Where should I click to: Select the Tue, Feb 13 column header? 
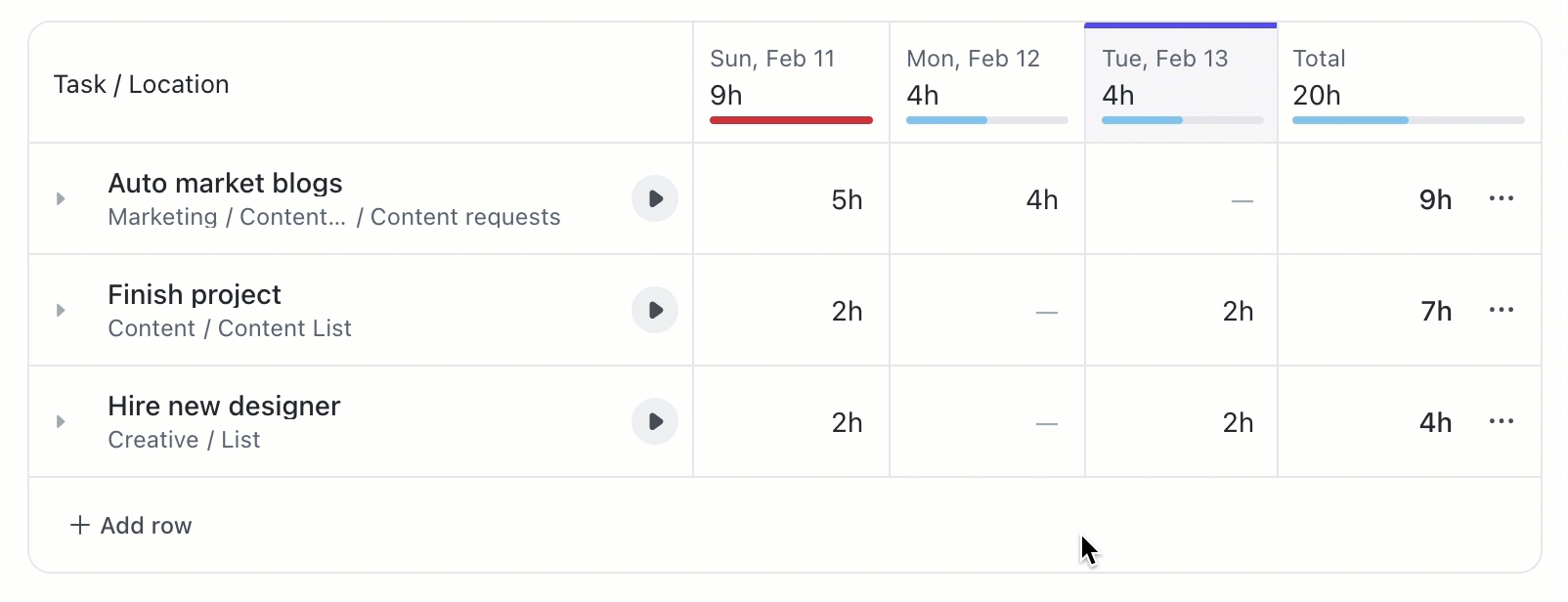1164,59
